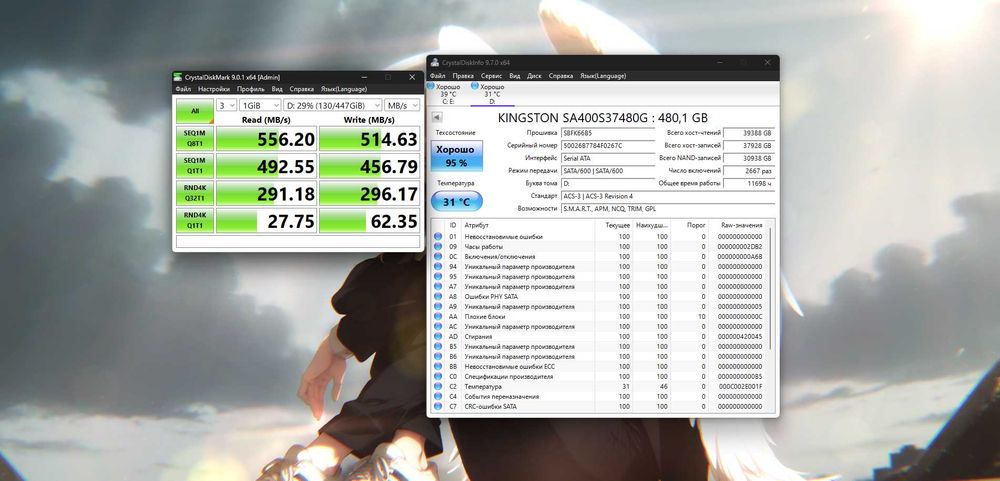Select the D: disk tab at 31 °C
Screen dimensions: 1000x481
[492, 94]
